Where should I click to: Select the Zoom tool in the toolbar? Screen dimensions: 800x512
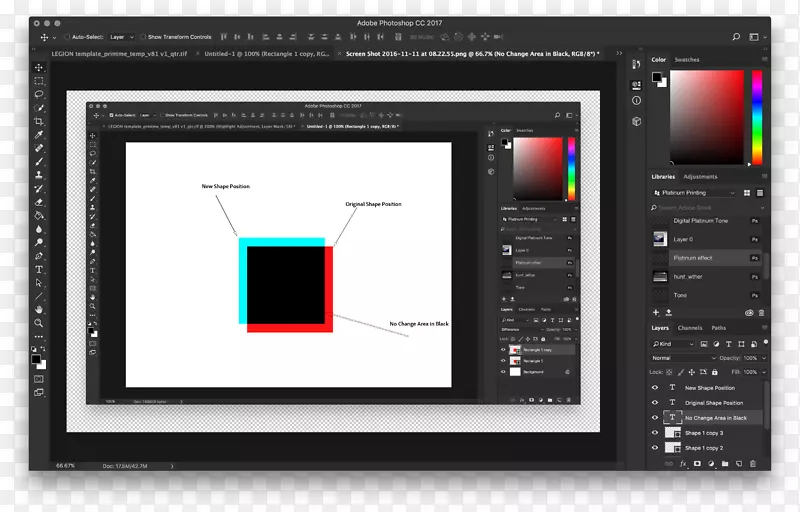[x=39, y=323]
